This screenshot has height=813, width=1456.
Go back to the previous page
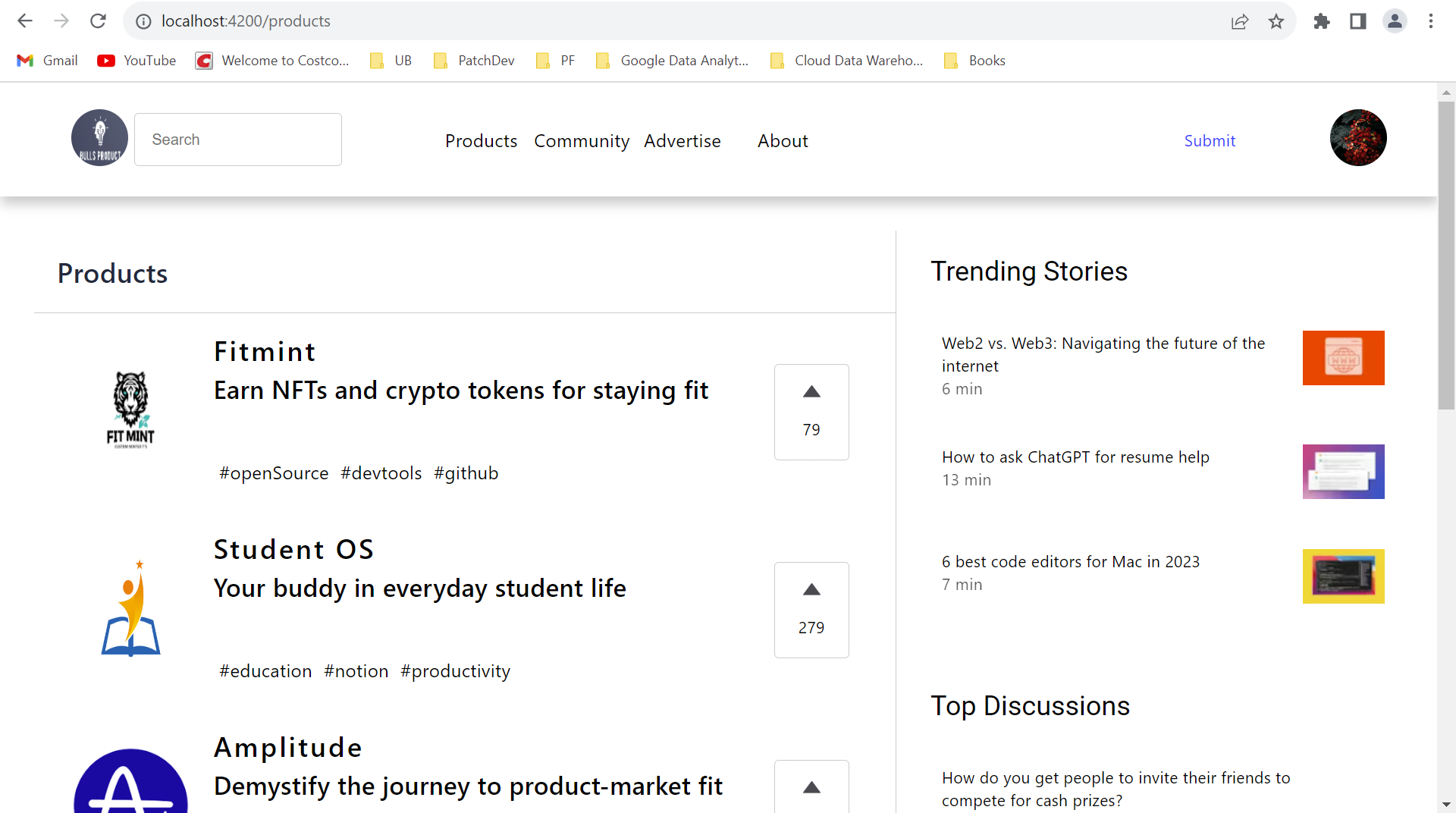click(25, 20)
